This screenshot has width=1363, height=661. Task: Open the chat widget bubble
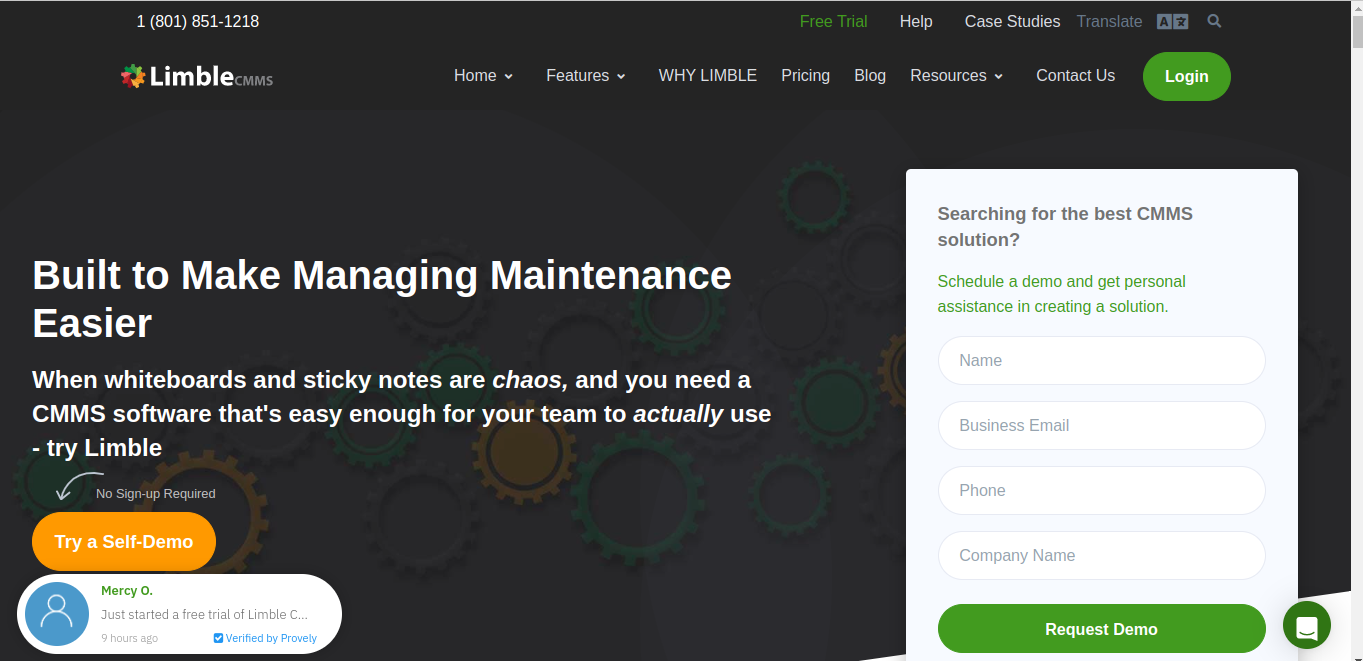1307,625
